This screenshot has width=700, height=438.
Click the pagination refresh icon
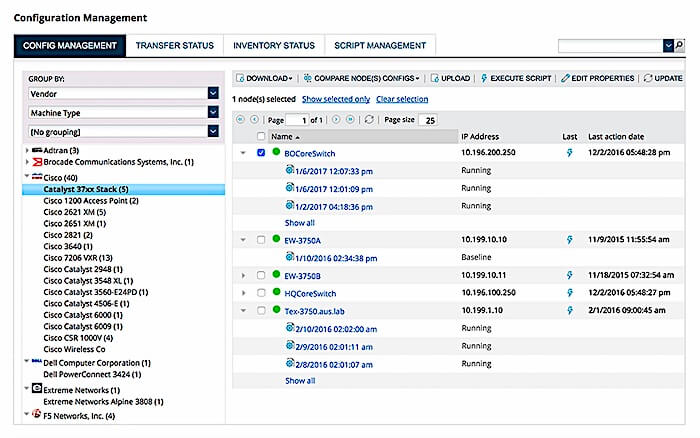click(x=370, y=119)
